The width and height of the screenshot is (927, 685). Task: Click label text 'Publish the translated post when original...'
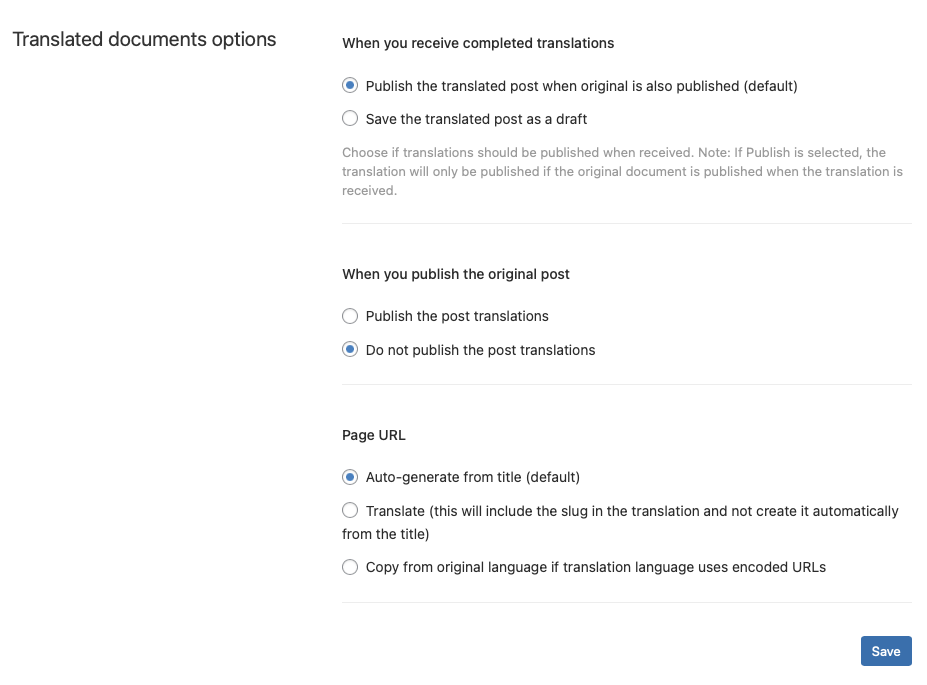click(x=581, y=86)
